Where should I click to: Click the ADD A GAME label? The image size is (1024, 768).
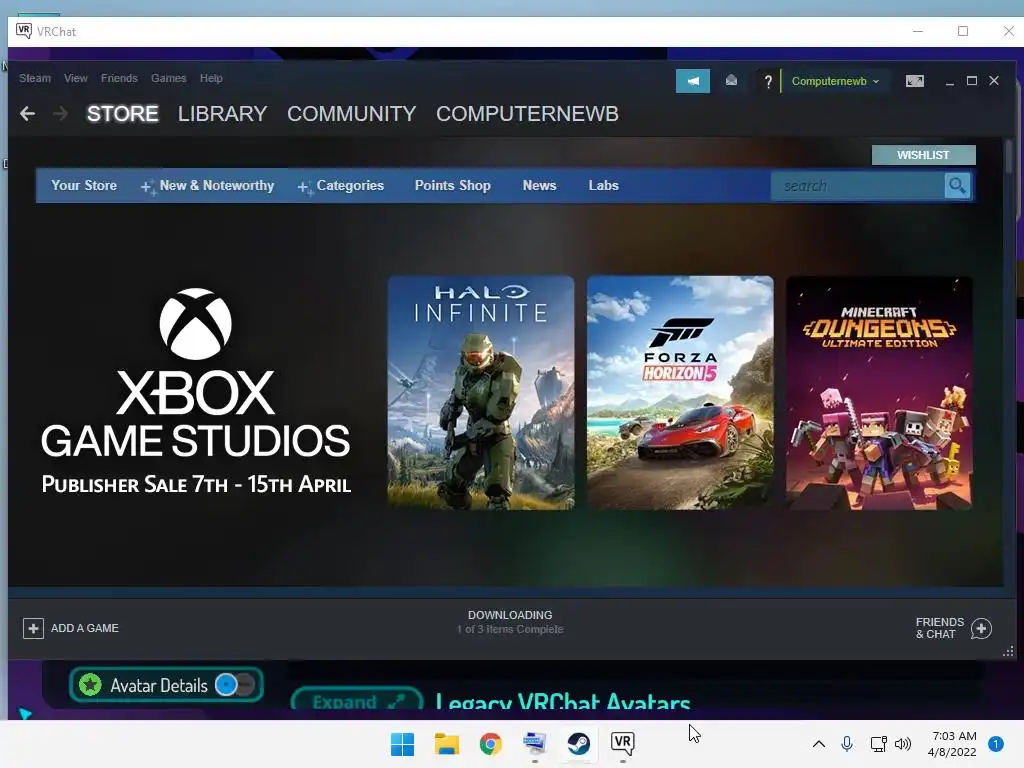pyautogui.click(x=85, y=628)
